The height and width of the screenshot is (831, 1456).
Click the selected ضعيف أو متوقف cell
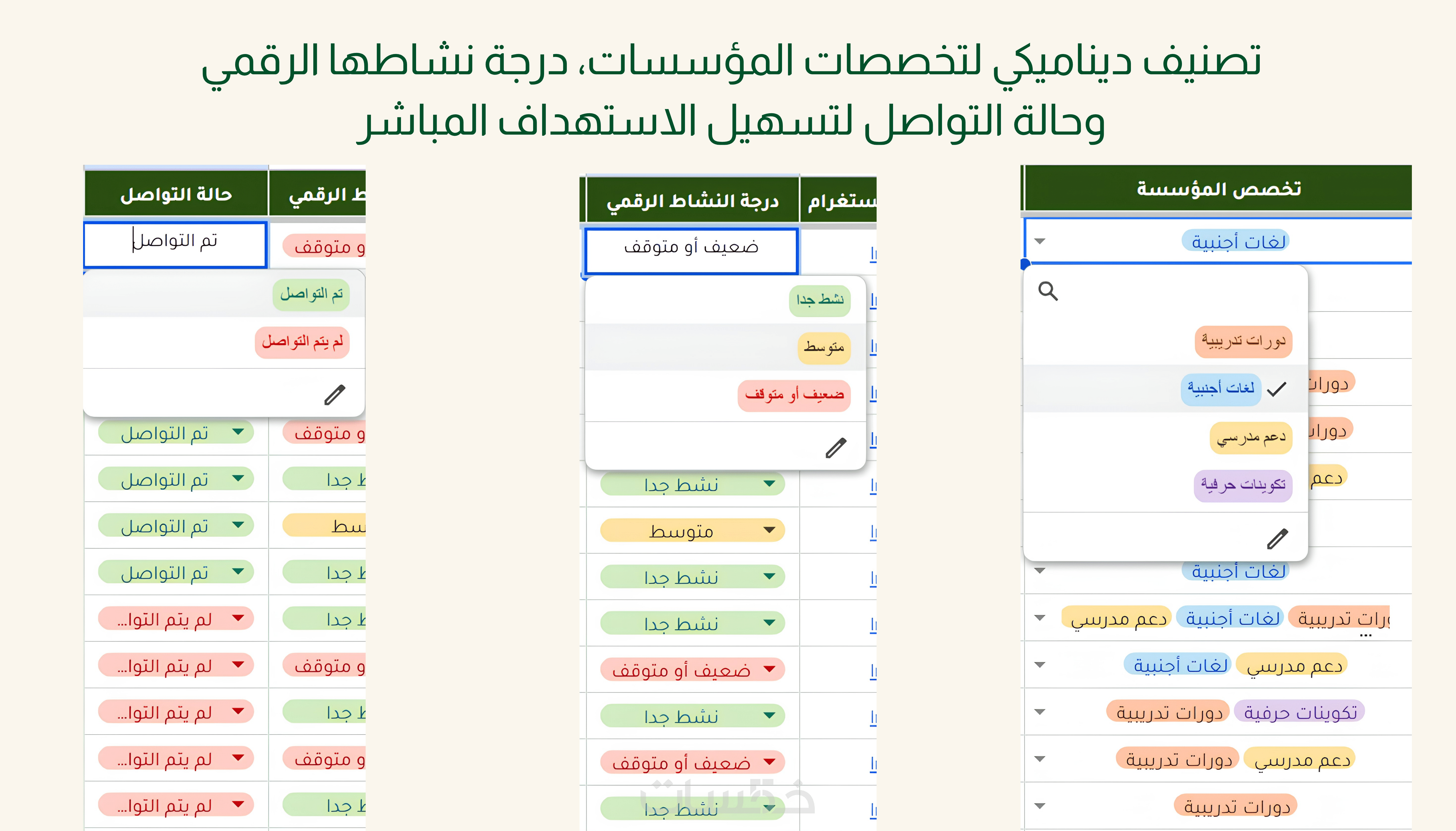(691, 251)
